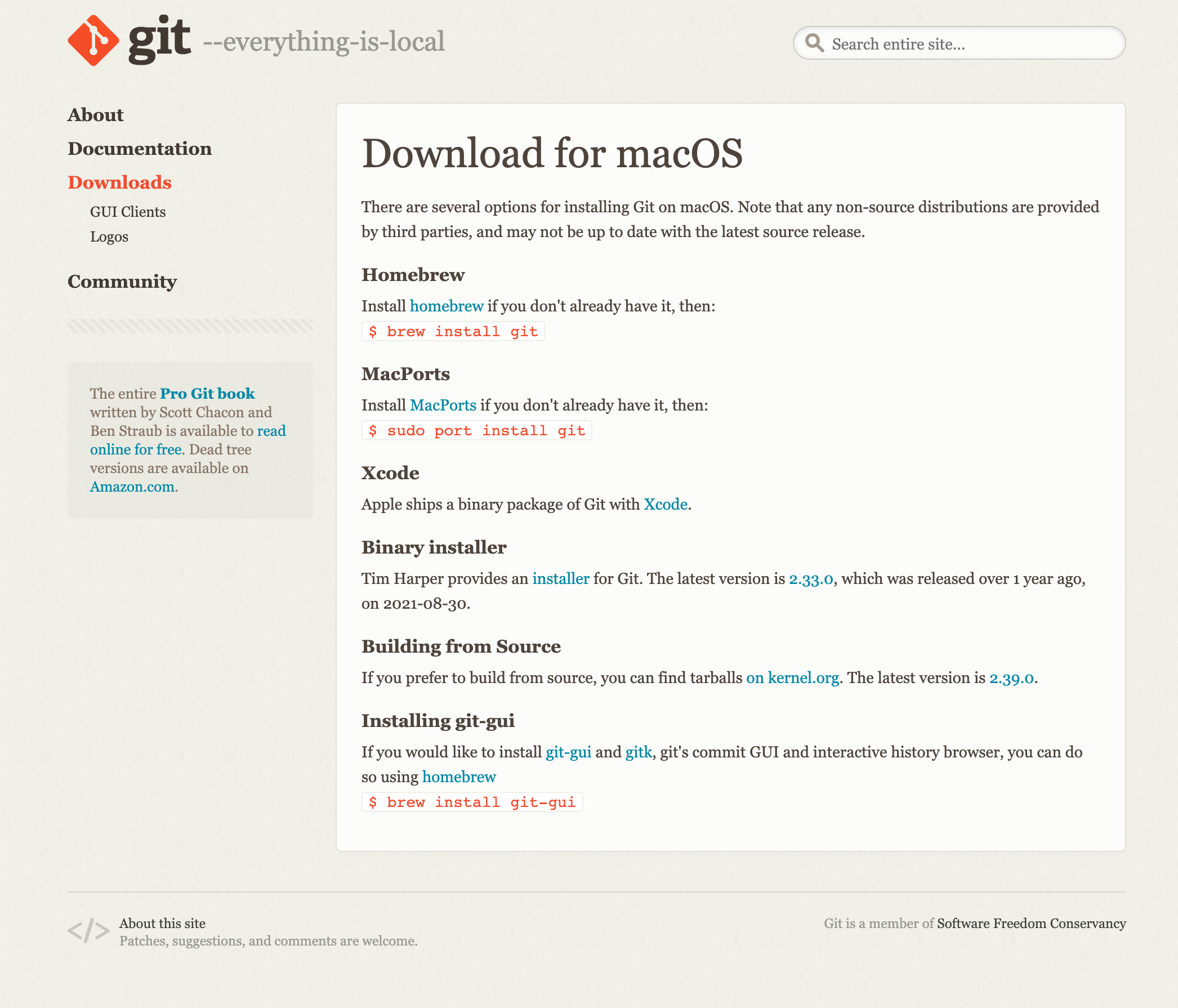This screenshot has height=1008, width=1178.
Task: Click the '$ brew install git-gui' command
Action: 472,802
